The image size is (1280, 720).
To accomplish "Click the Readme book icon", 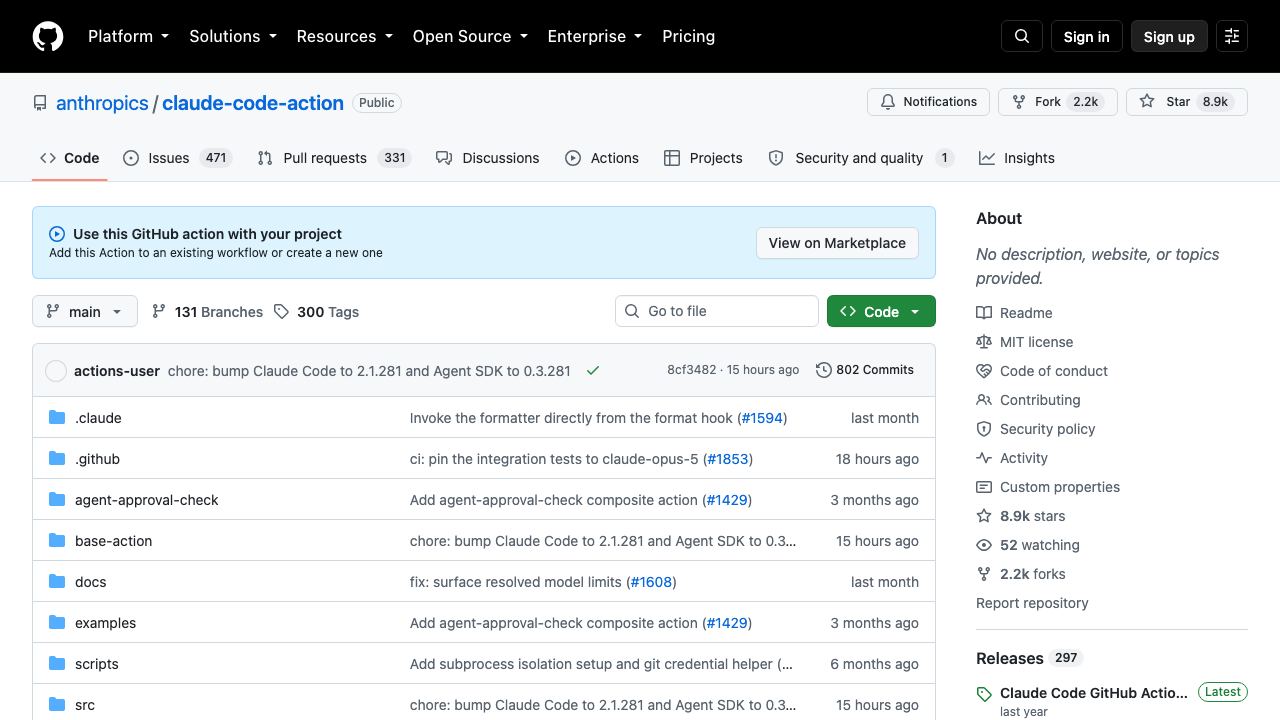I will 984,313.
